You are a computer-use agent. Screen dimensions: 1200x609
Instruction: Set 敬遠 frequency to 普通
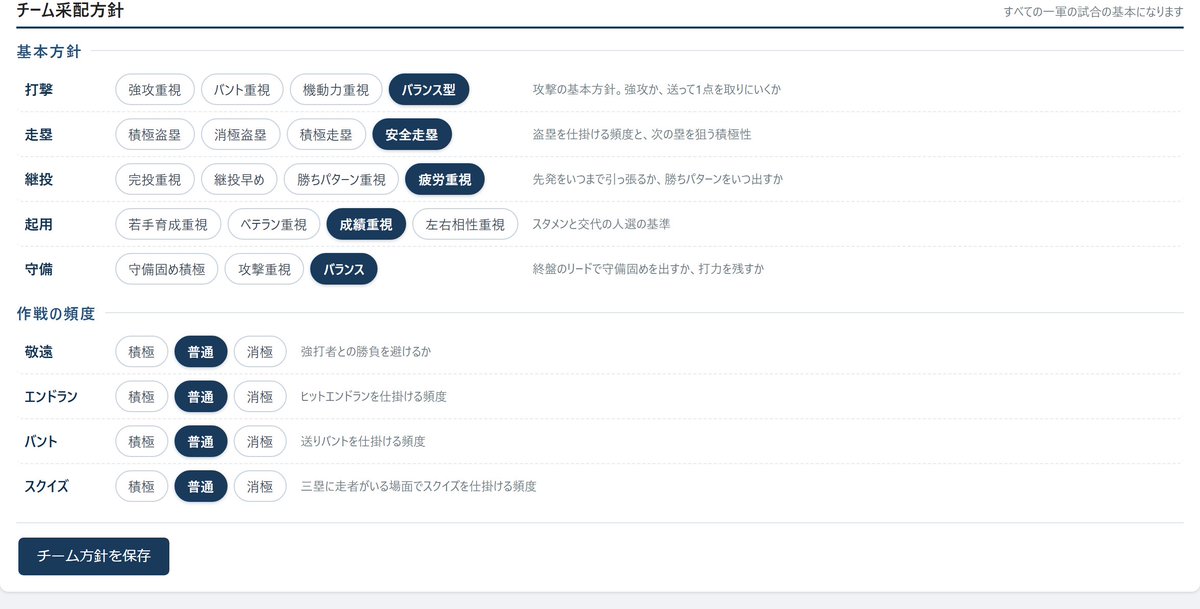coord(201,351)
